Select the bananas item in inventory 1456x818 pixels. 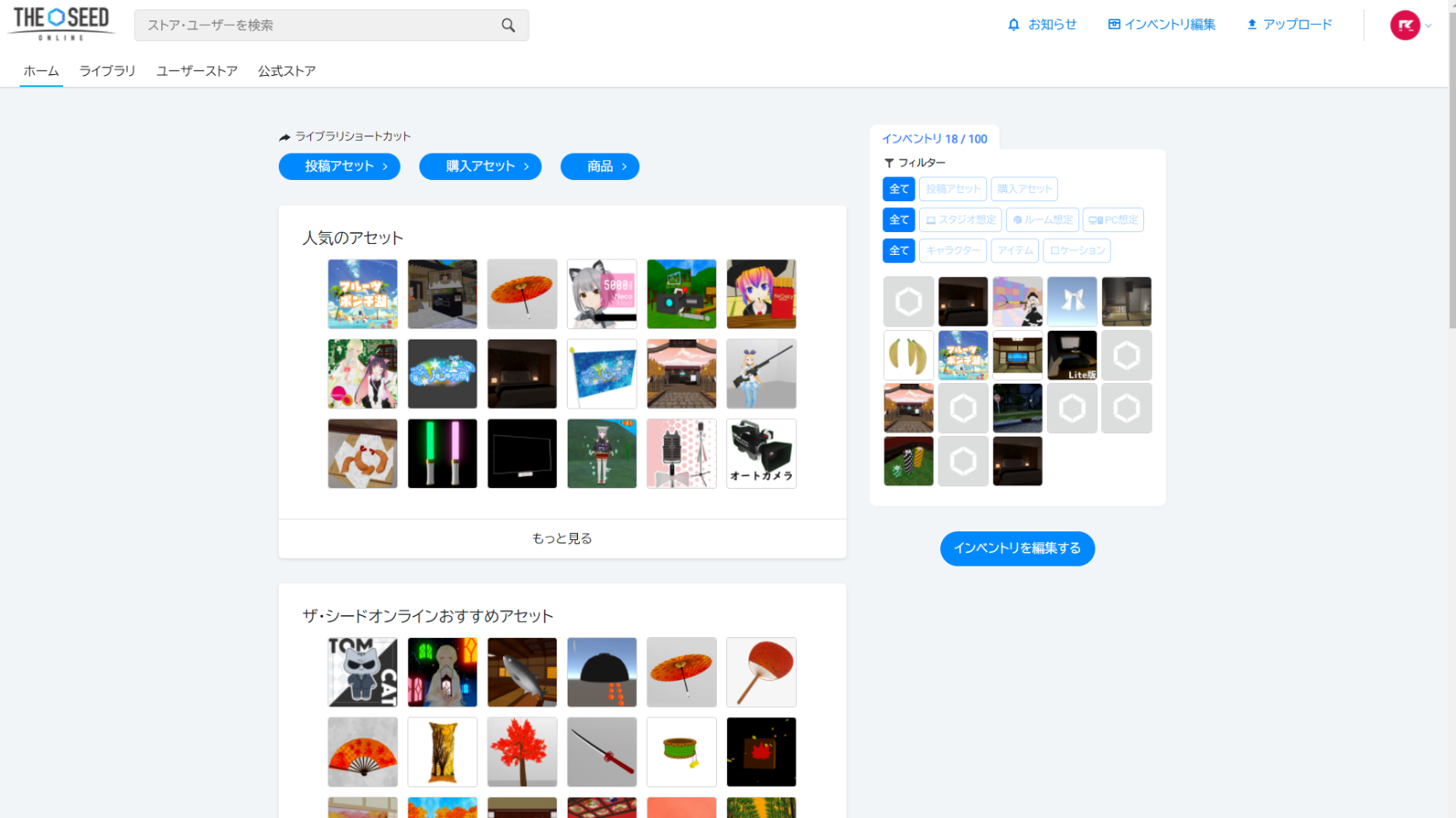pos(909,355)
